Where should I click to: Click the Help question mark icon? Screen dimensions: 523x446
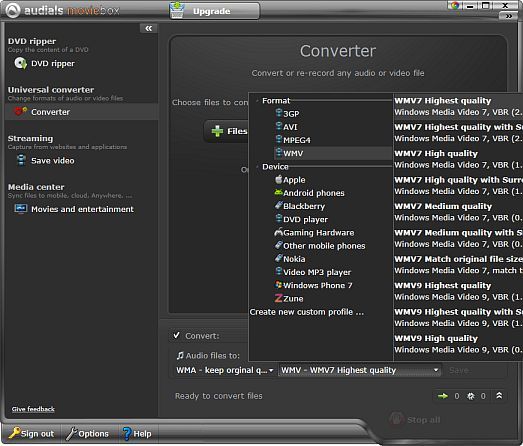tap(127, 433)
